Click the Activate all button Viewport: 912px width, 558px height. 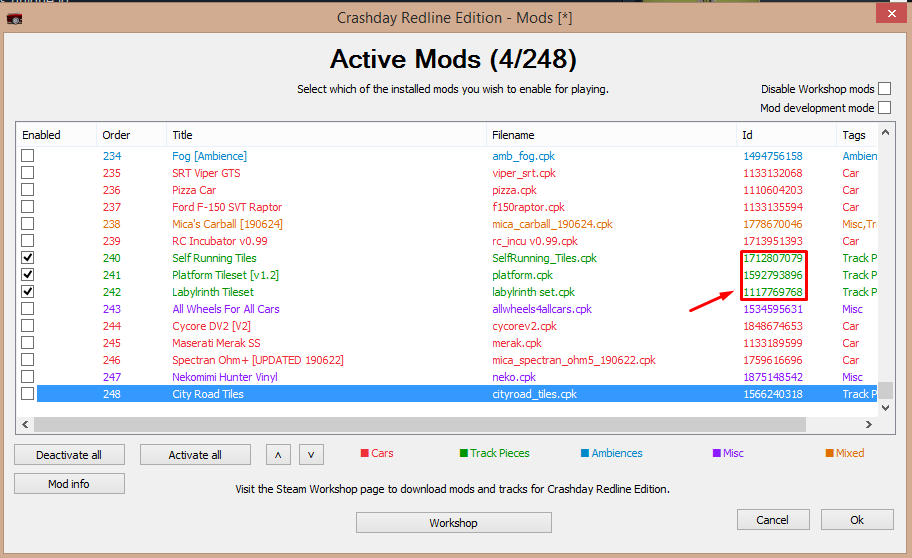tap(195, 454)
